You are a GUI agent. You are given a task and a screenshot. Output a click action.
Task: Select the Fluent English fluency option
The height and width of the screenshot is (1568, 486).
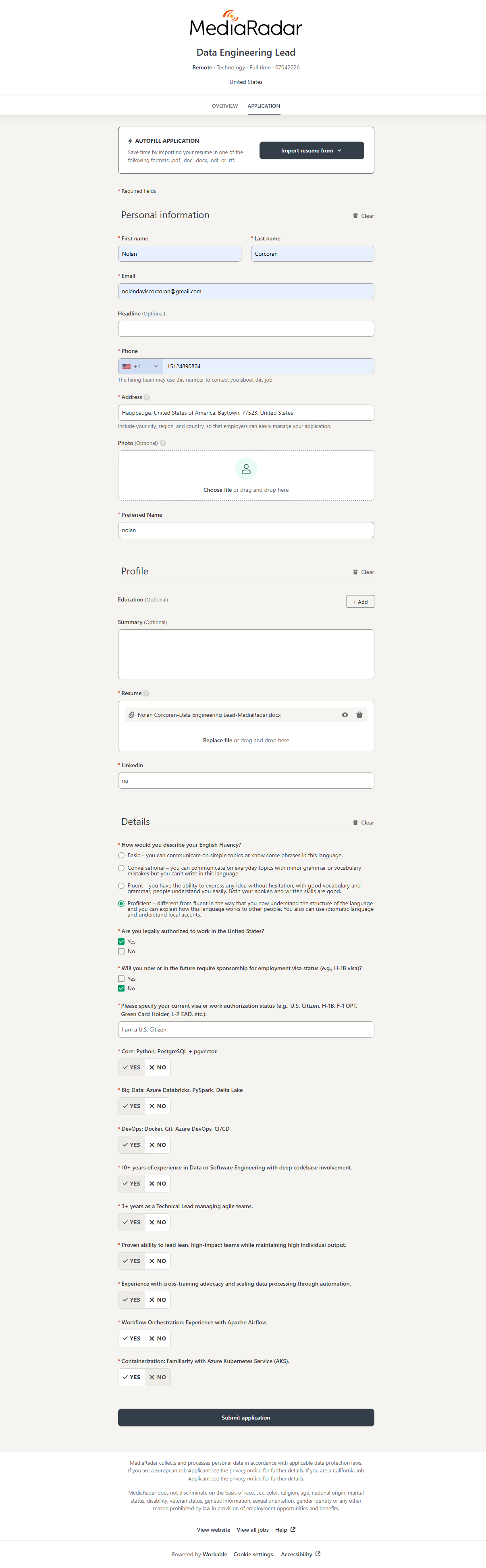point(121,885)
